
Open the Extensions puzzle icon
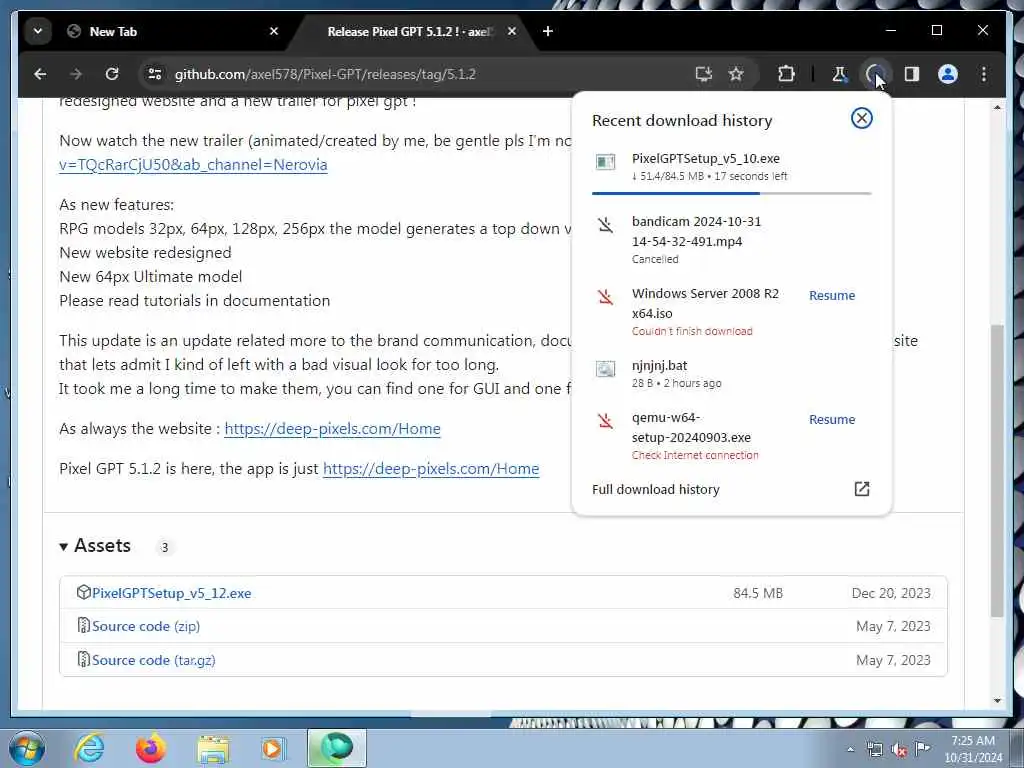[786, 74]
